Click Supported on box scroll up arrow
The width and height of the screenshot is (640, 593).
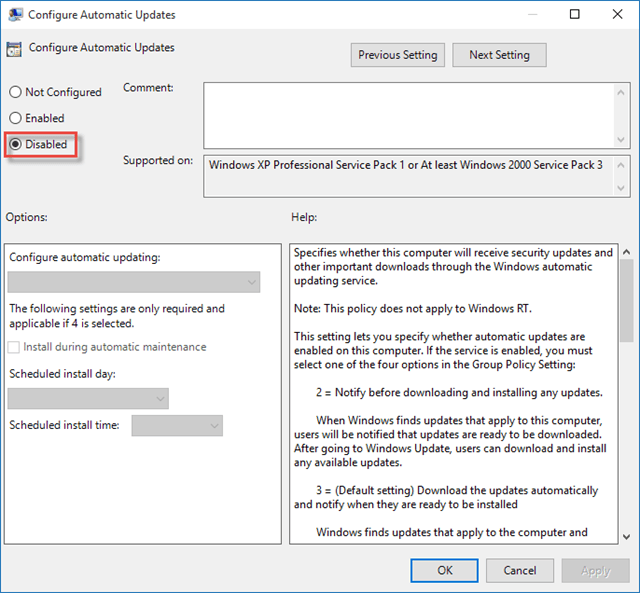click(x=621, y=165)
